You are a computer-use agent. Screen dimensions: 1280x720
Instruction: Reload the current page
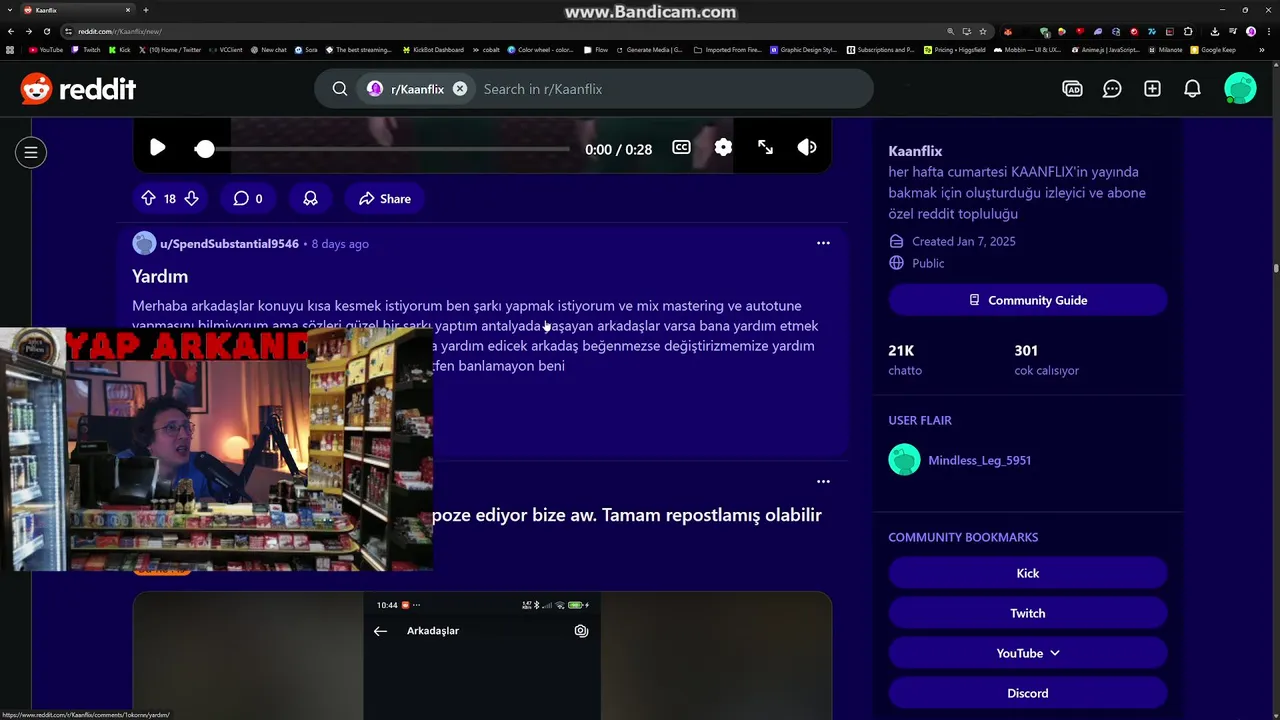47,31
